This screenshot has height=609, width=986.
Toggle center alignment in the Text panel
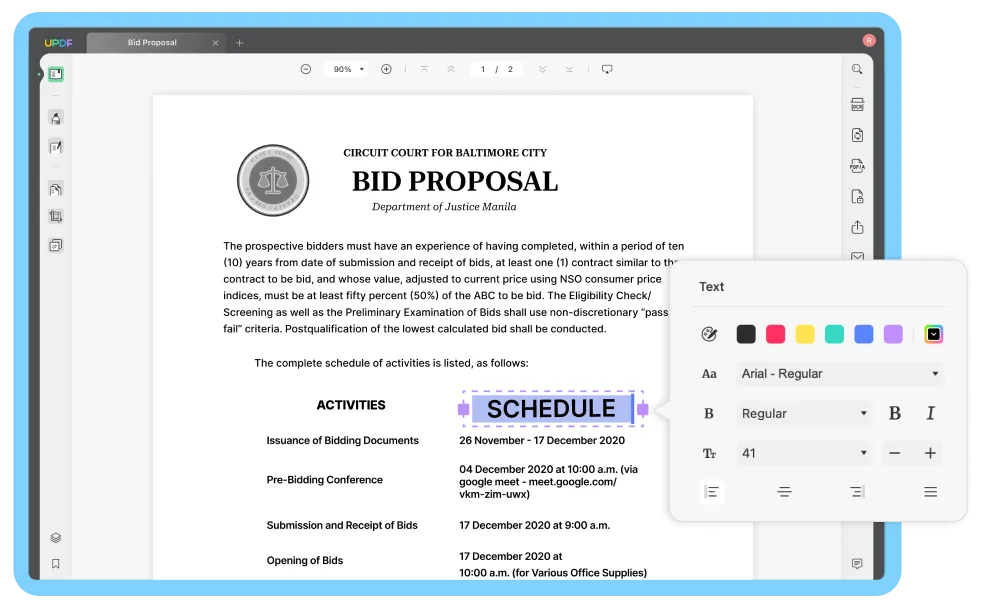(784, 491)
